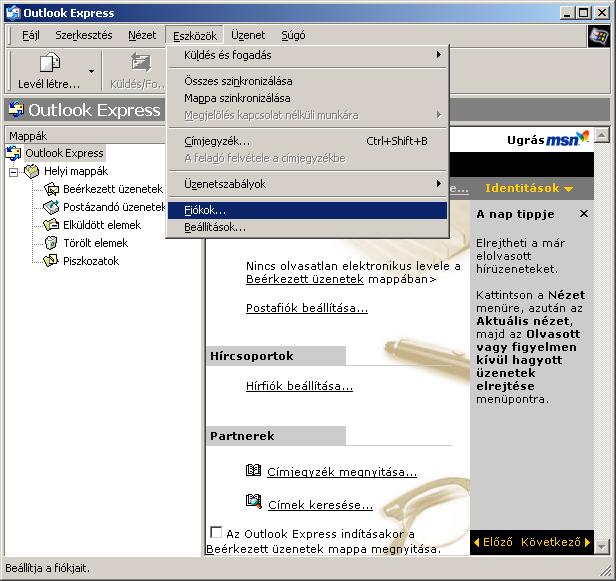616x581 pixels.
Task: Toggle opening Beérkezett üzenetek at startup checkbox
Action: tap(216, 532)
